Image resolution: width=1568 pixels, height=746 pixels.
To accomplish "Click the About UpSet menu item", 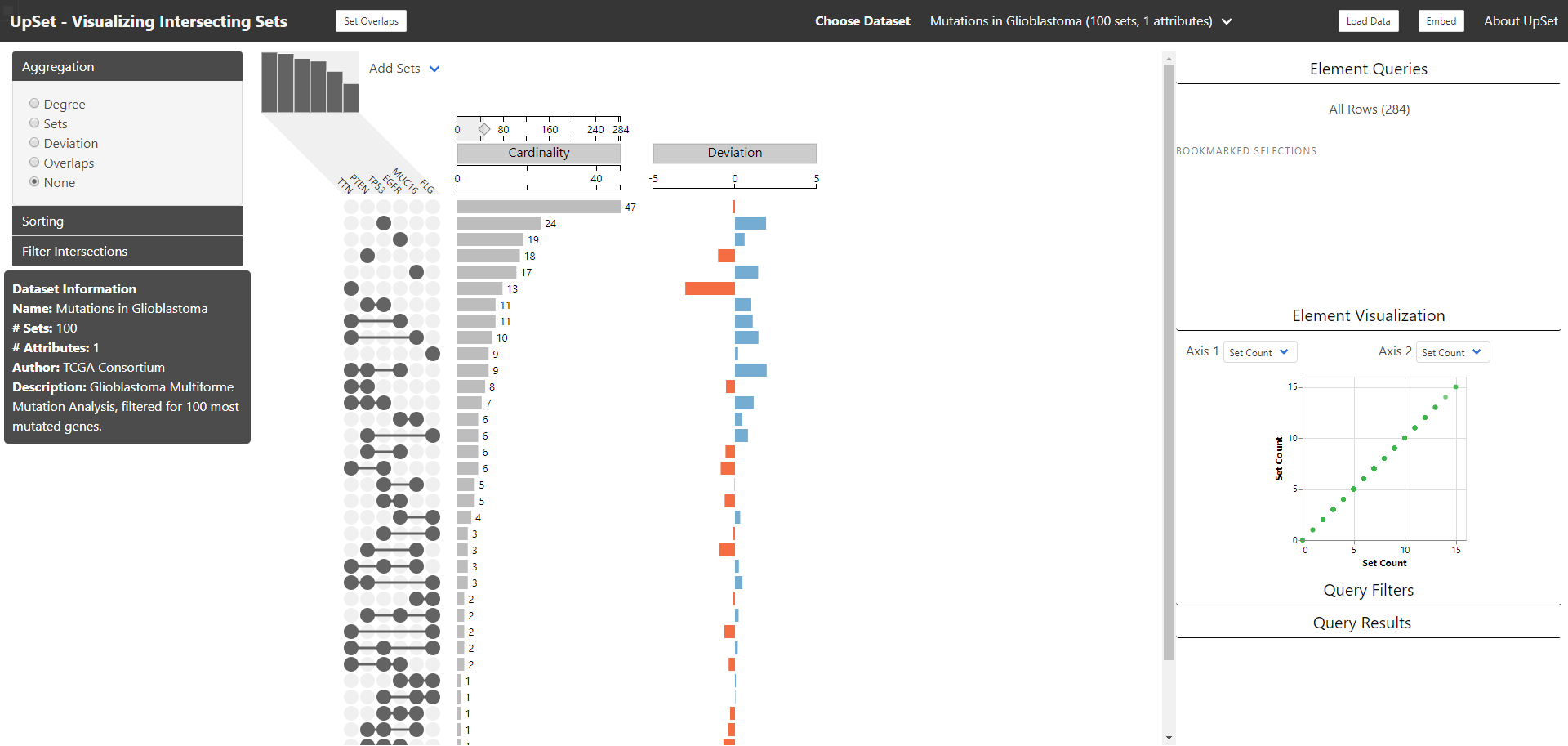I will [1521, 20].
